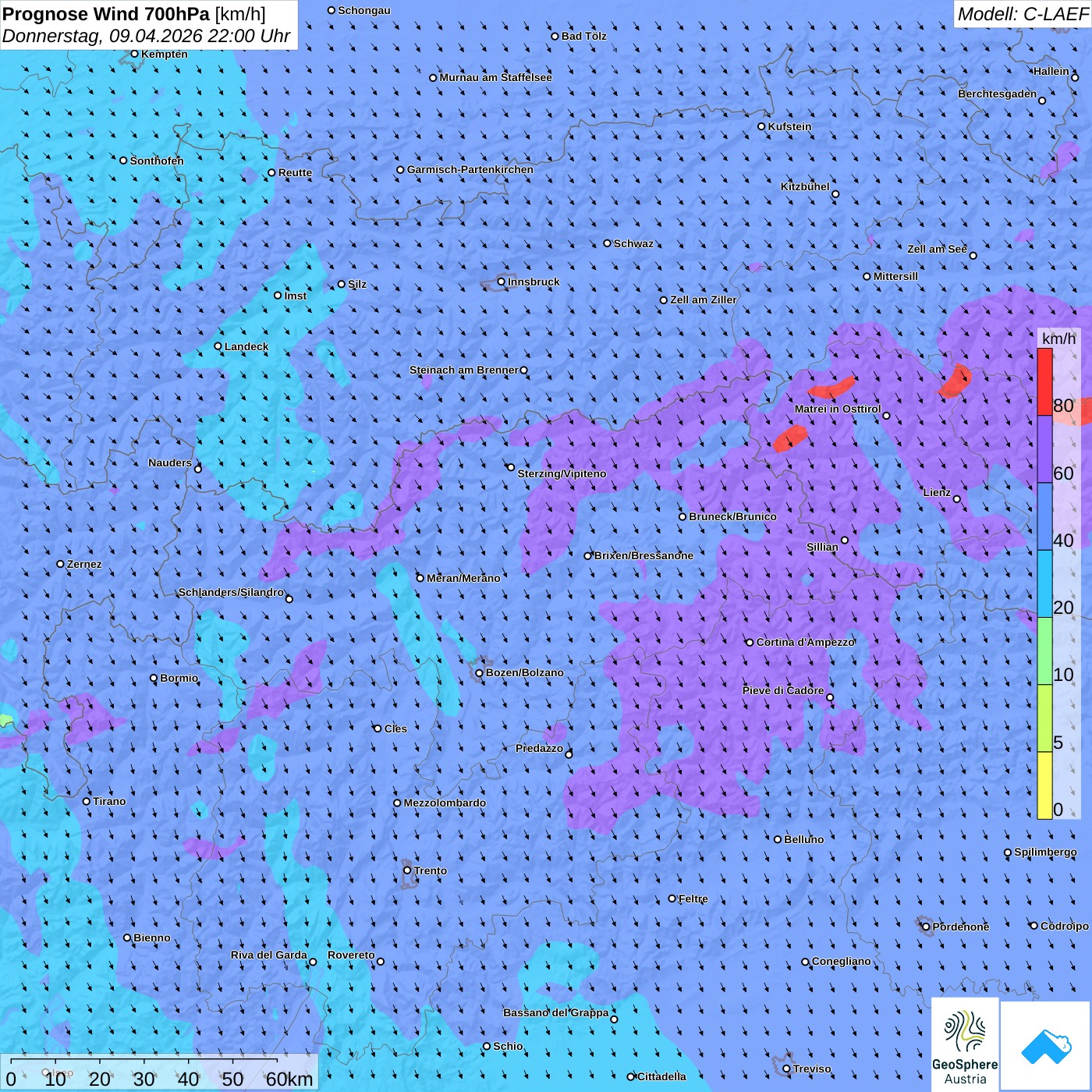Click the 'Bienno' label
The height and width of the screenshot is (1092, 1092).
(152, 938)
